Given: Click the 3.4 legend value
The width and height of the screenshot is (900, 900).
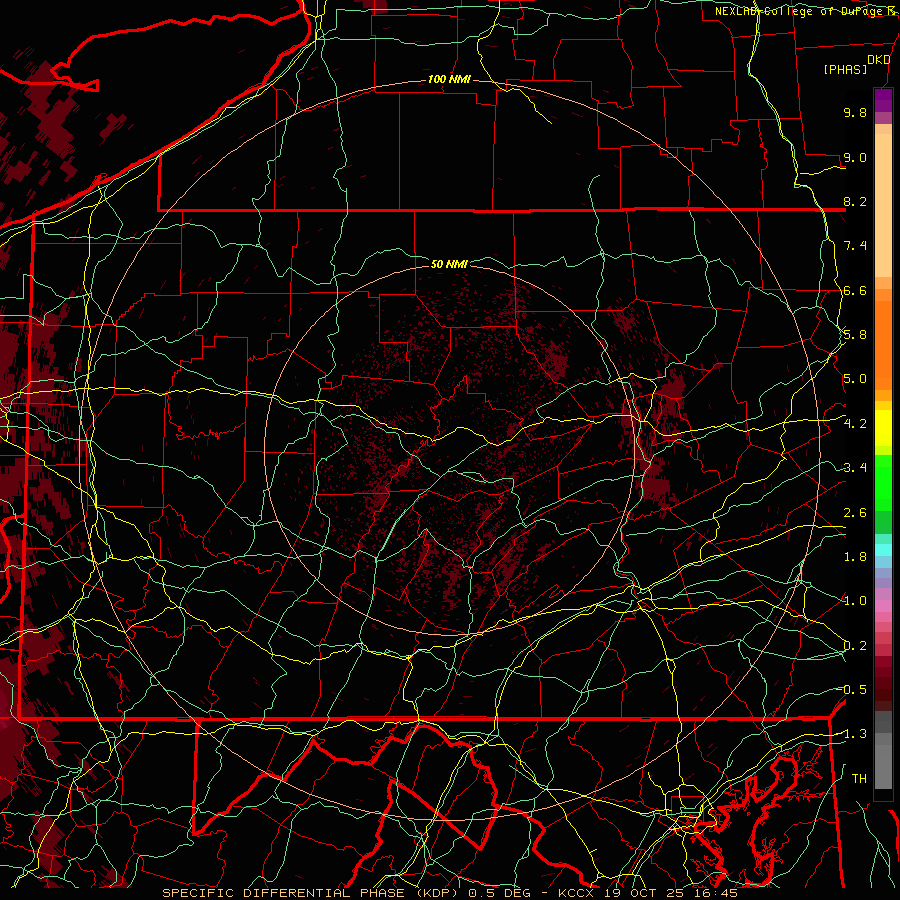Looking at the screenshot, I should click(855, 468).
